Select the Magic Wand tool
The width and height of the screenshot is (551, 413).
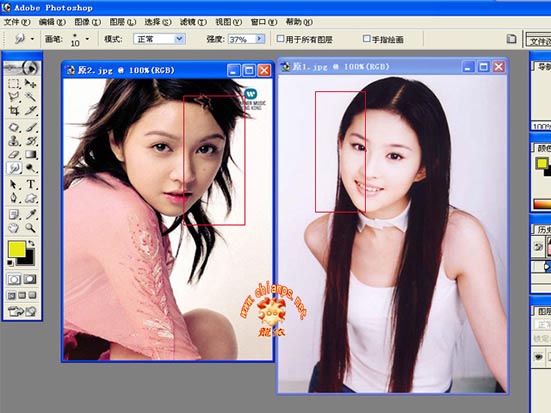click(x=31, y=97)
